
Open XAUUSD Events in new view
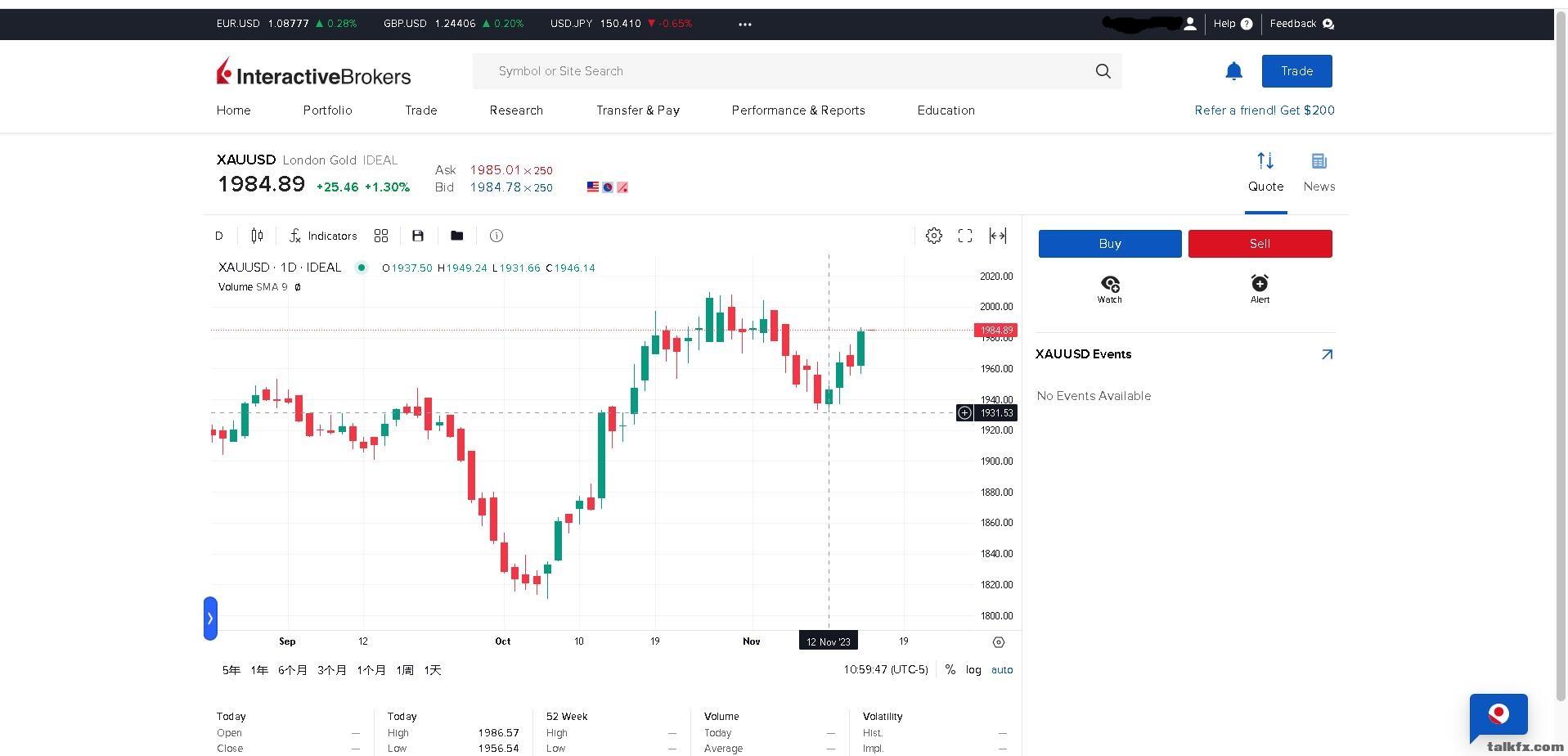click(x=1327, y=354)
